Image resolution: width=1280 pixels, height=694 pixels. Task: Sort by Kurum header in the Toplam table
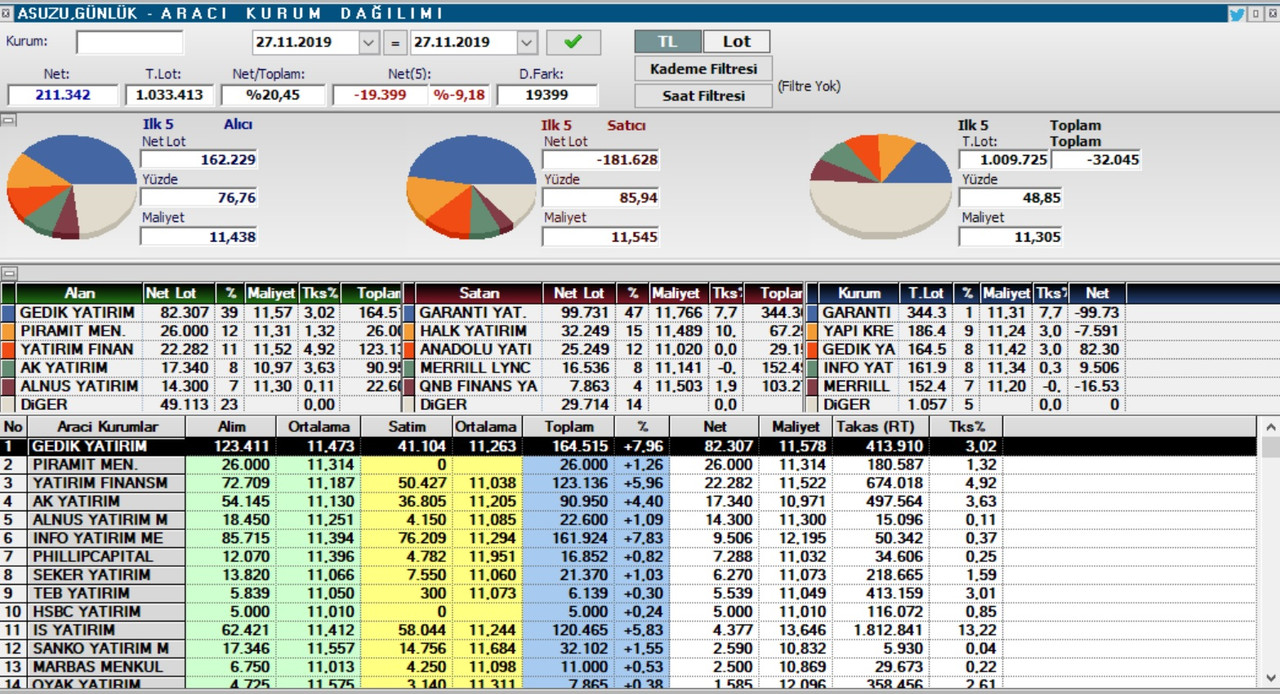859,293
